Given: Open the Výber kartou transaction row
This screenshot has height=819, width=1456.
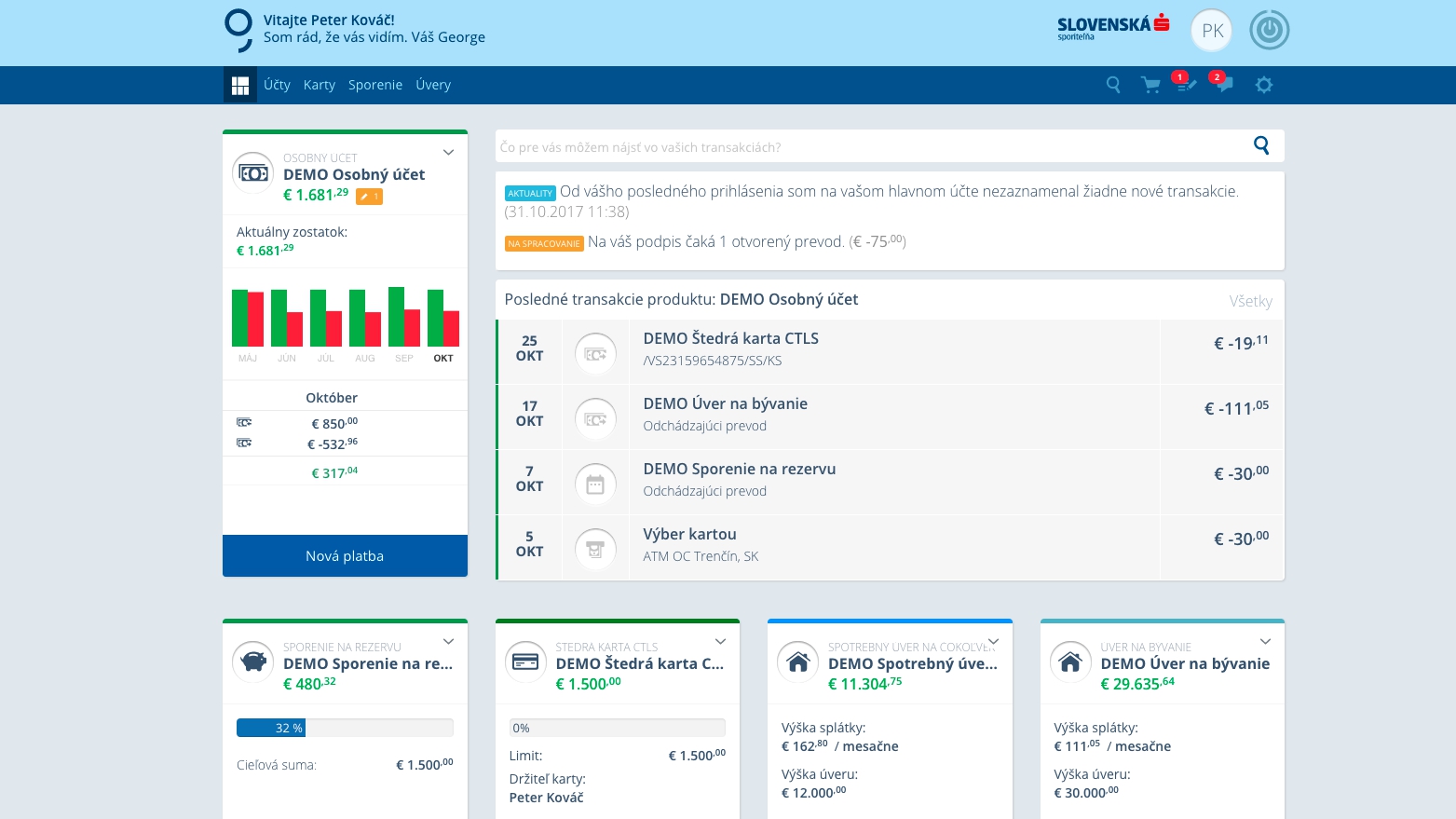Looking at the screenshot, I should pyautogui.click(x=890, y=547).
